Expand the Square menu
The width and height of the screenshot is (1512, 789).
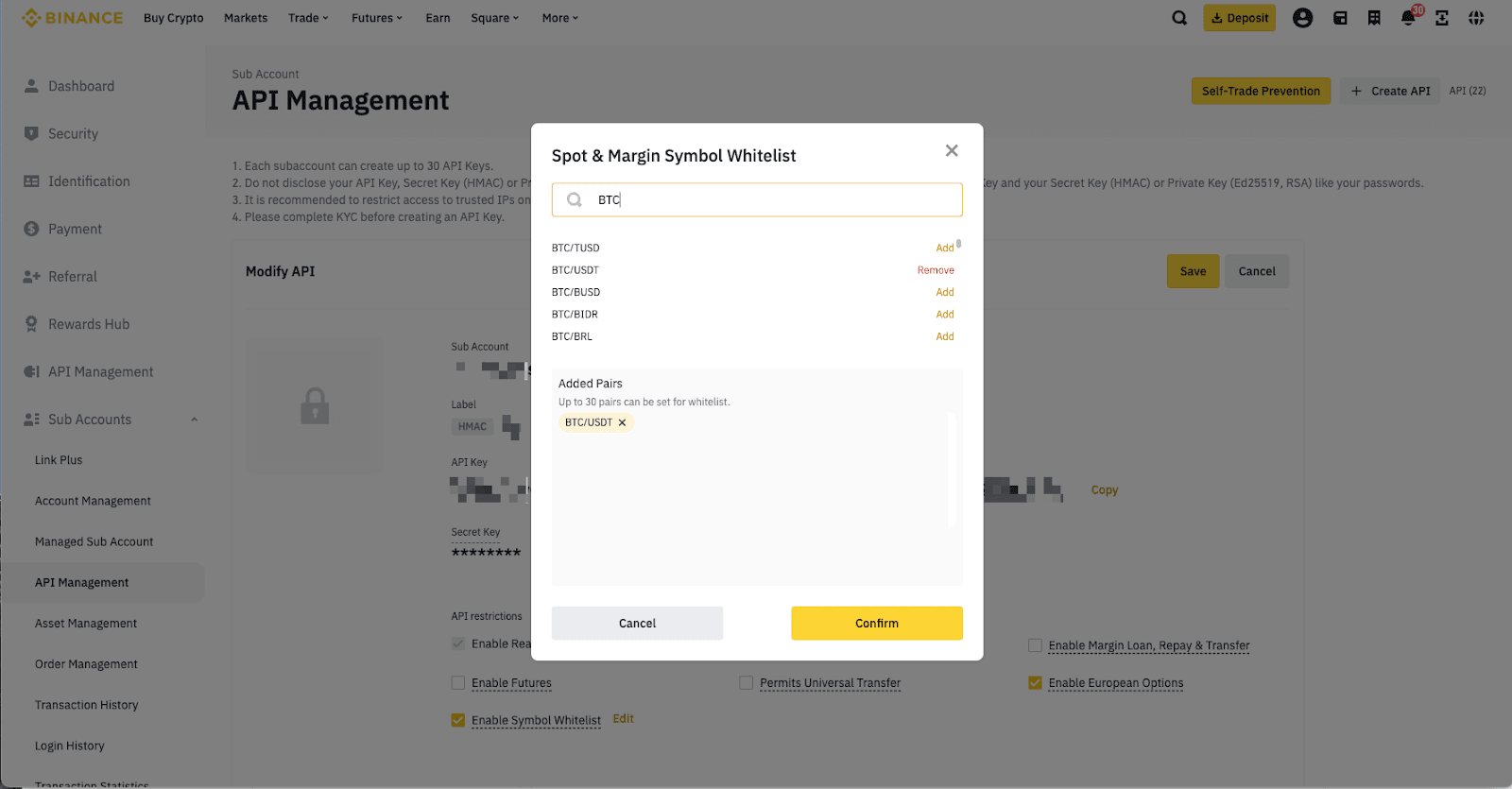495,18
